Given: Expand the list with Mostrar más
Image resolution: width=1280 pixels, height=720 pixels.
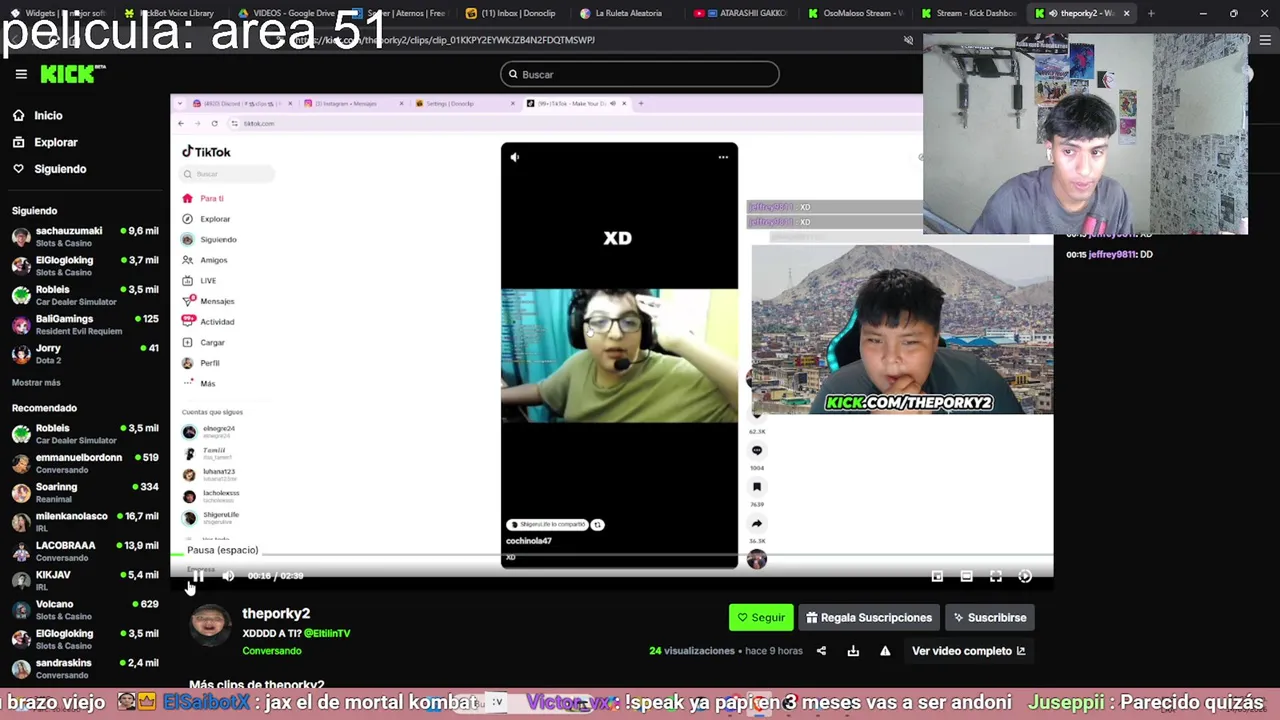Looking at the screenshot, I should click(x=36, y=383).
